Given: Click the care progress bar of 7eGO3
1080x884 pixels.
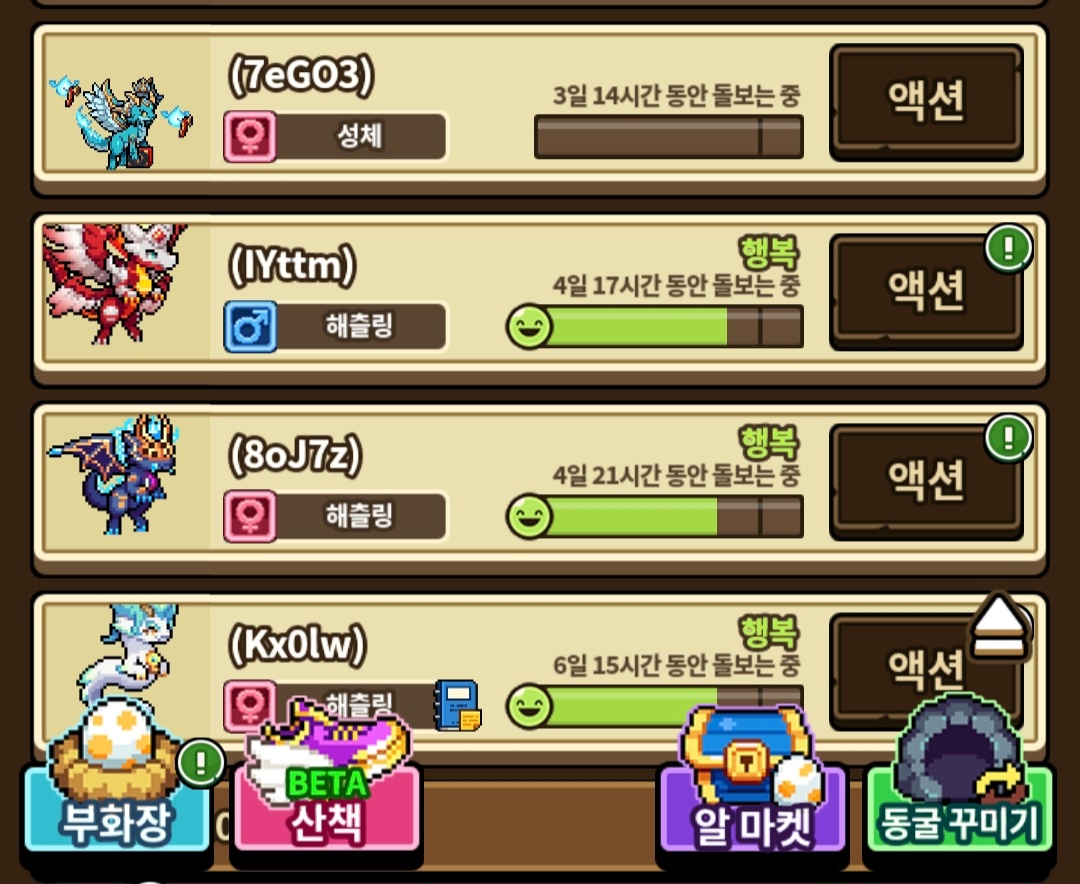Looking at the screenshot, I should [x=669, y=136].
